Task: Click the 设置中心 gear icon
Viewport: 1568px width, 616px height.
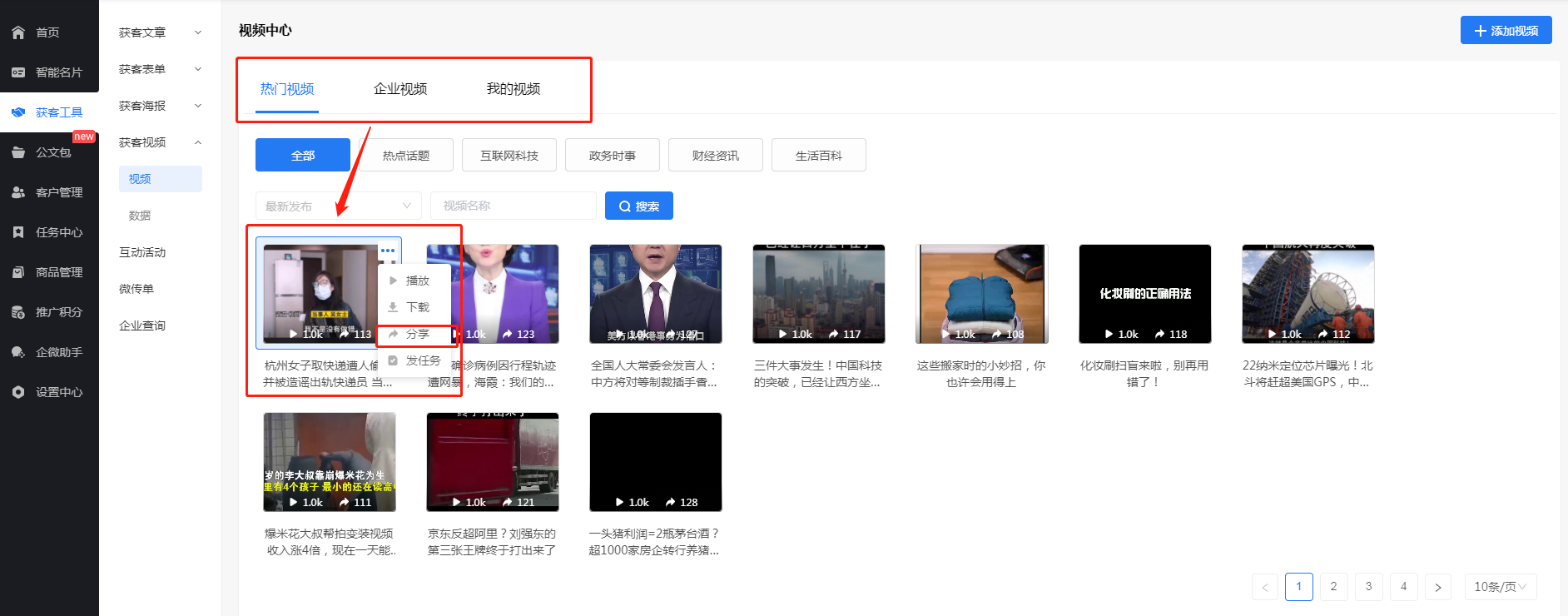Action: point(18,392)
